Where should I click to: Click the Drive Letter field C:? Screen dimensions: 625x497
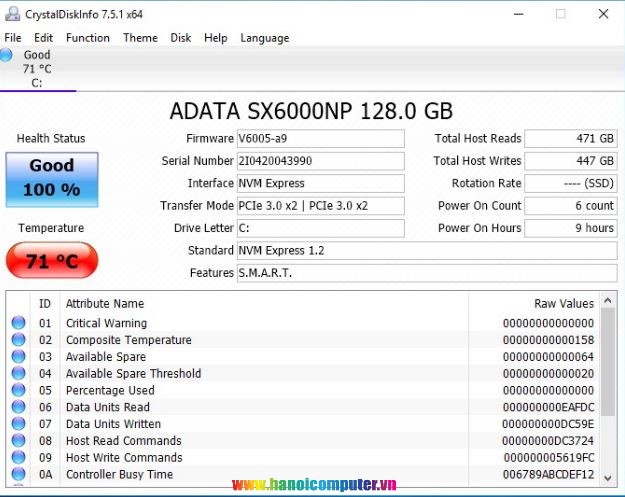tap(320, 228)
